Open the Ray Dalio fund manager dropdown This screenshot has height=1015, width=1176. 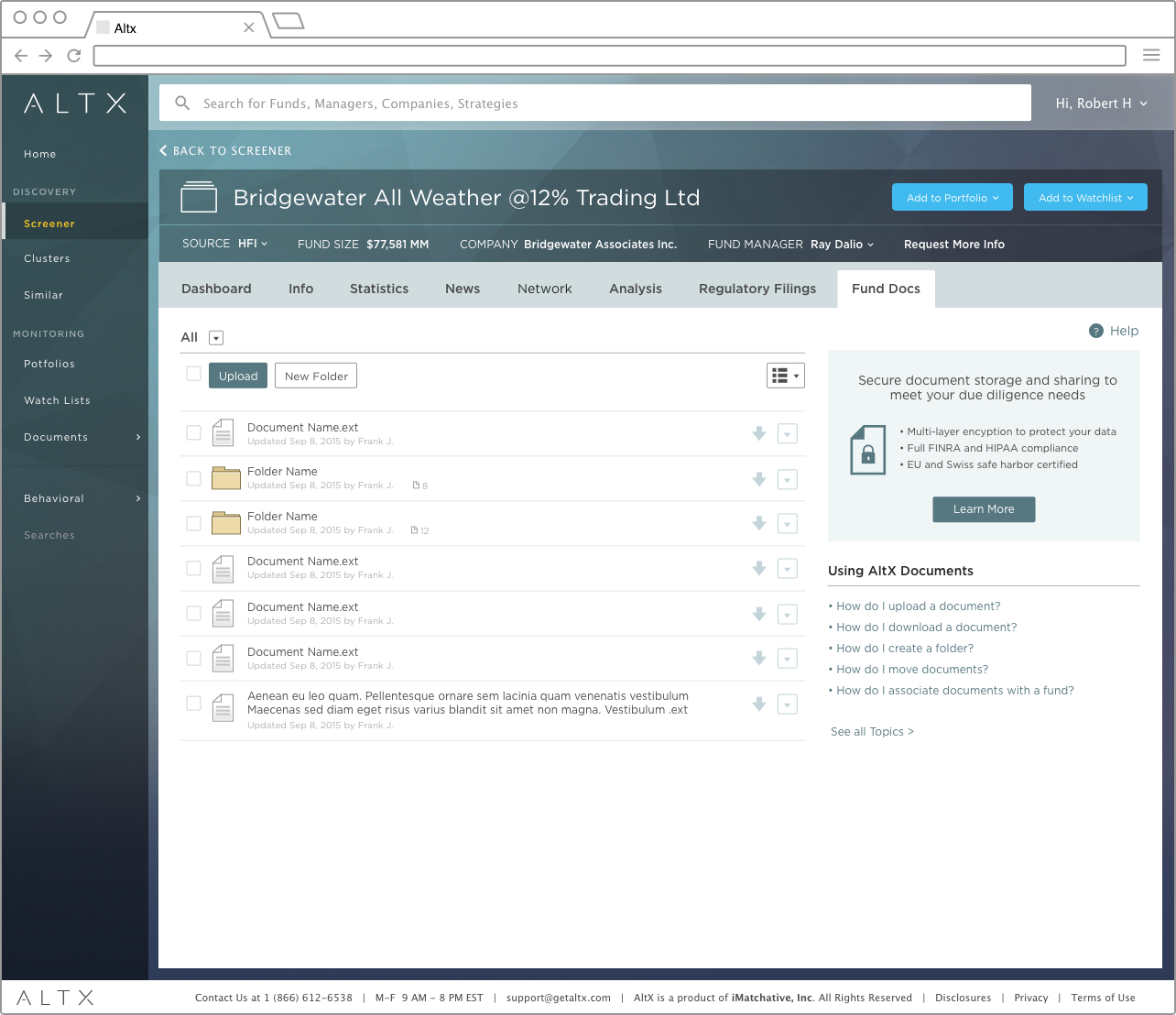(x=843, y=245)
